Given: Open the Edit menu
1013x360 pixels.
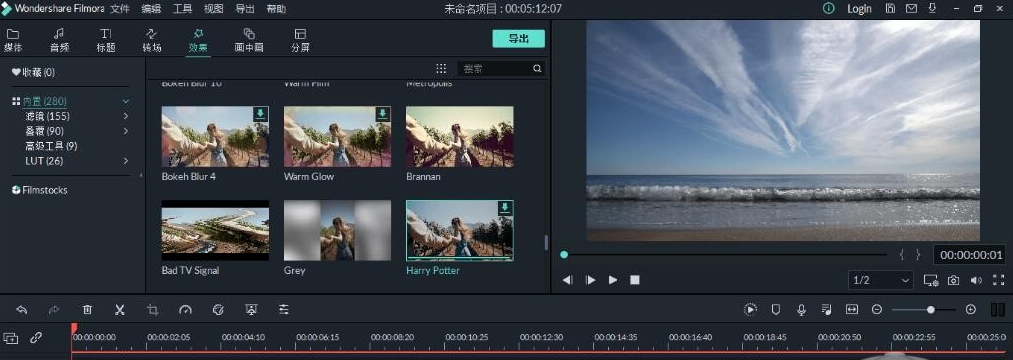Looking at the screenshot, I should pyautogui.click(x=151, y=9).
